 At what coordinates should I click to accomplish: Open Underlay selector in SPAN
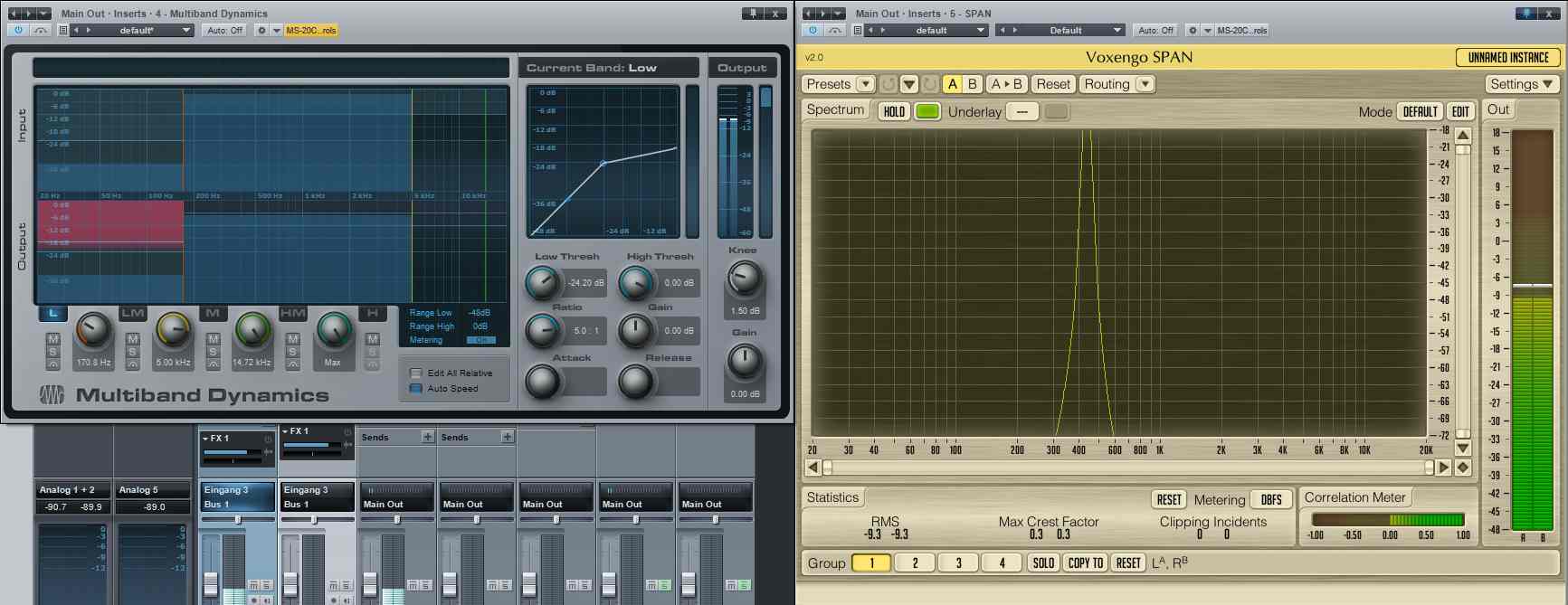(1022, 111)
